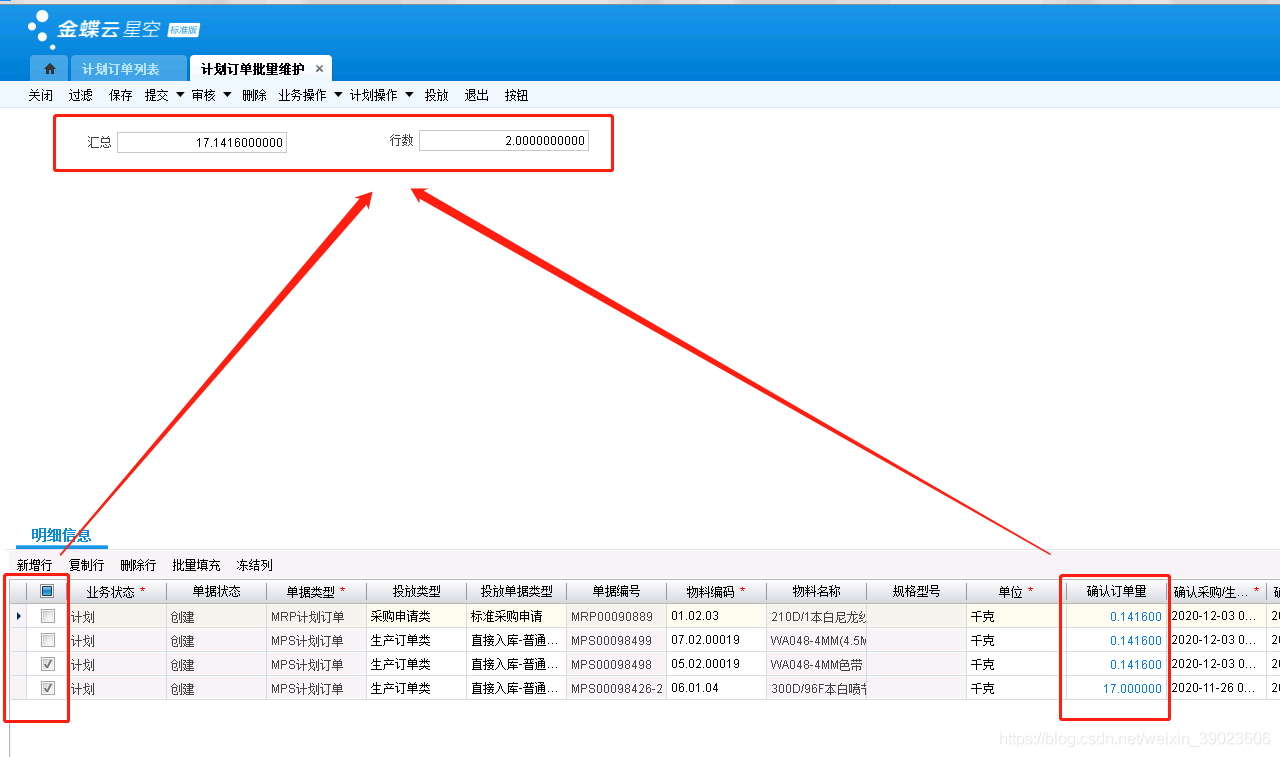This screenshot has width=1280, height=757.
Task: Click the 300D/96F本白 material name cell
Action: point(816,689)
